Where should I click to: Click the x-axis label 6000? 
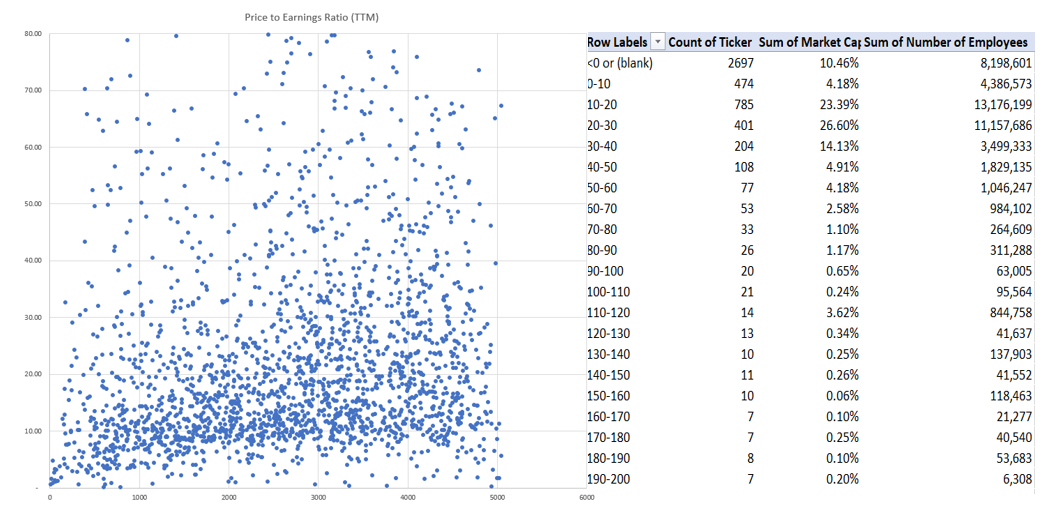point(585,496)
